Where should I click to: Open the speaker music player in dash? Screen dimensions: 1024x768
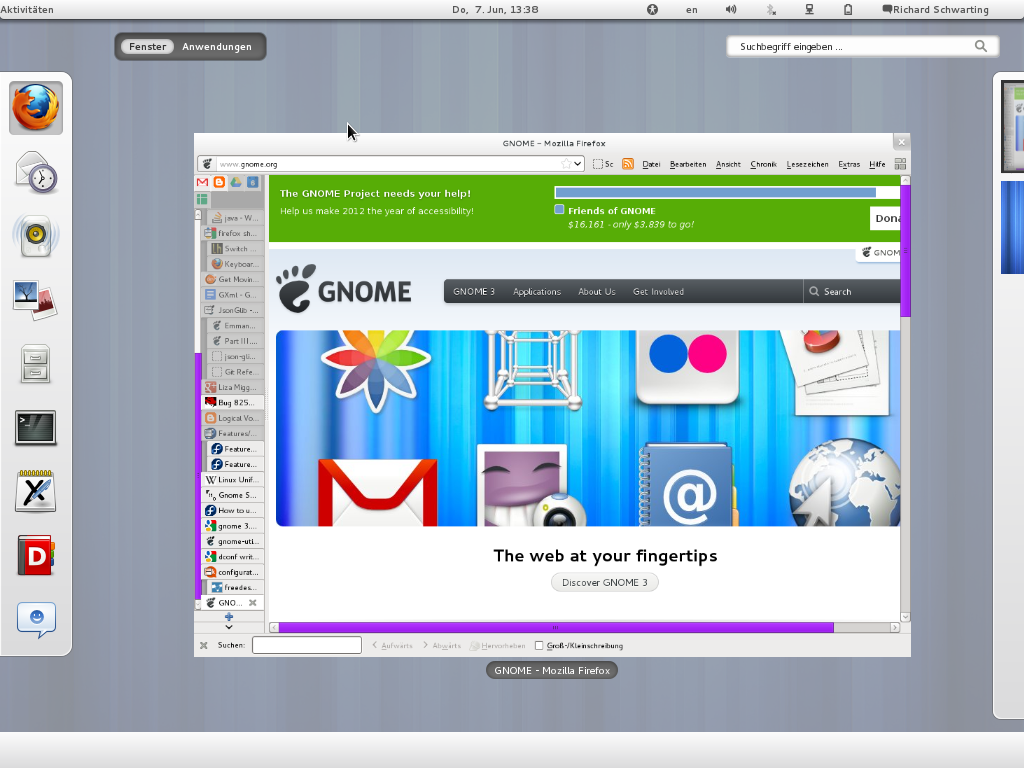[36, 235]
